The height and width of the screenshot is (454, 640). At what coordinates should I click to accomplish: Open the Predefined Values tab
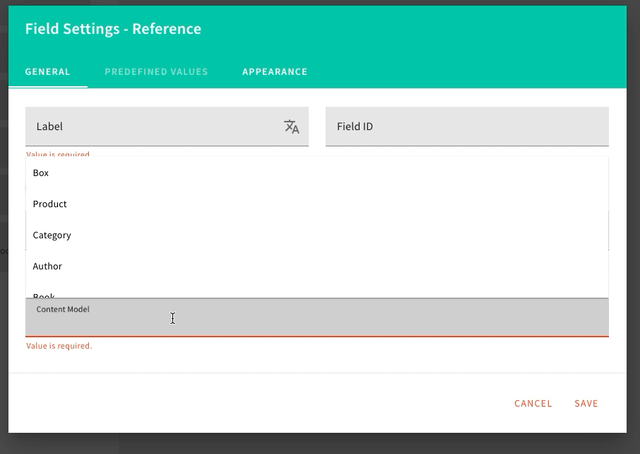(x=156, y=72)
